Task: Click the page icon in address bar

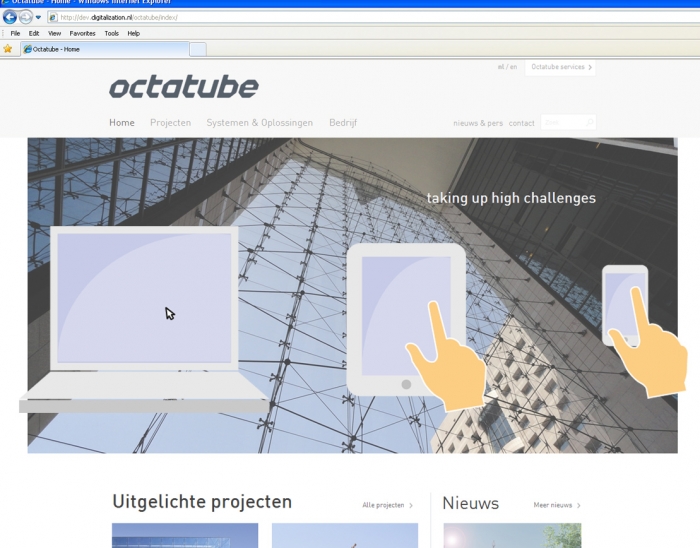Action: 52,17
